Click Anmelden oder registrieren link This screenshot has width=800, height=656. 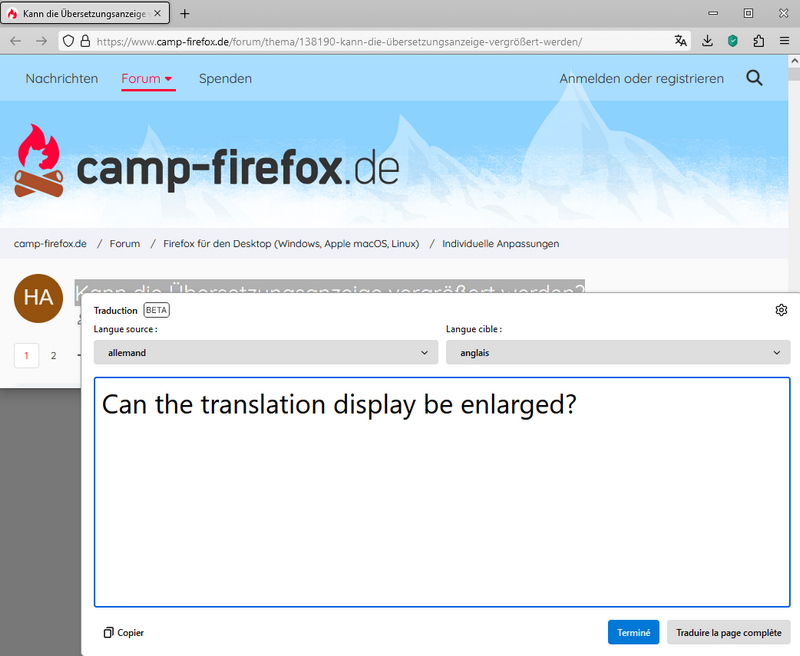click(641, 78)
